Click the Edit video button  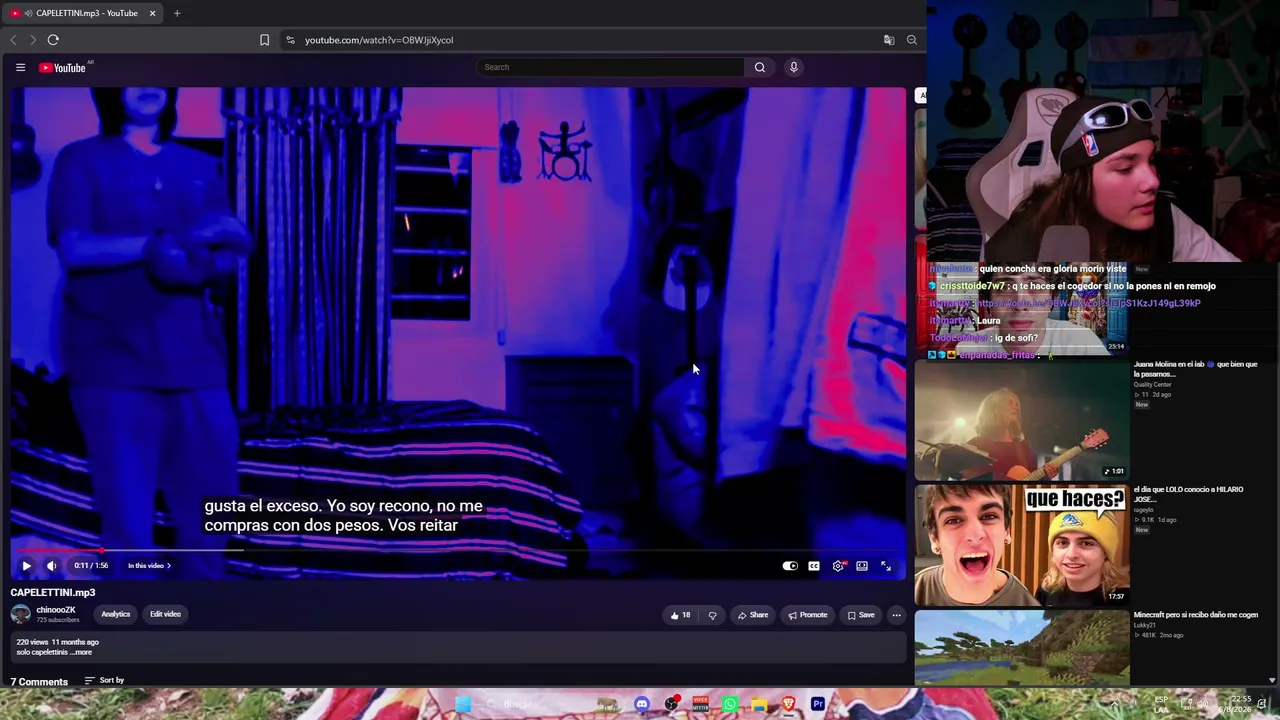point(165,614)
